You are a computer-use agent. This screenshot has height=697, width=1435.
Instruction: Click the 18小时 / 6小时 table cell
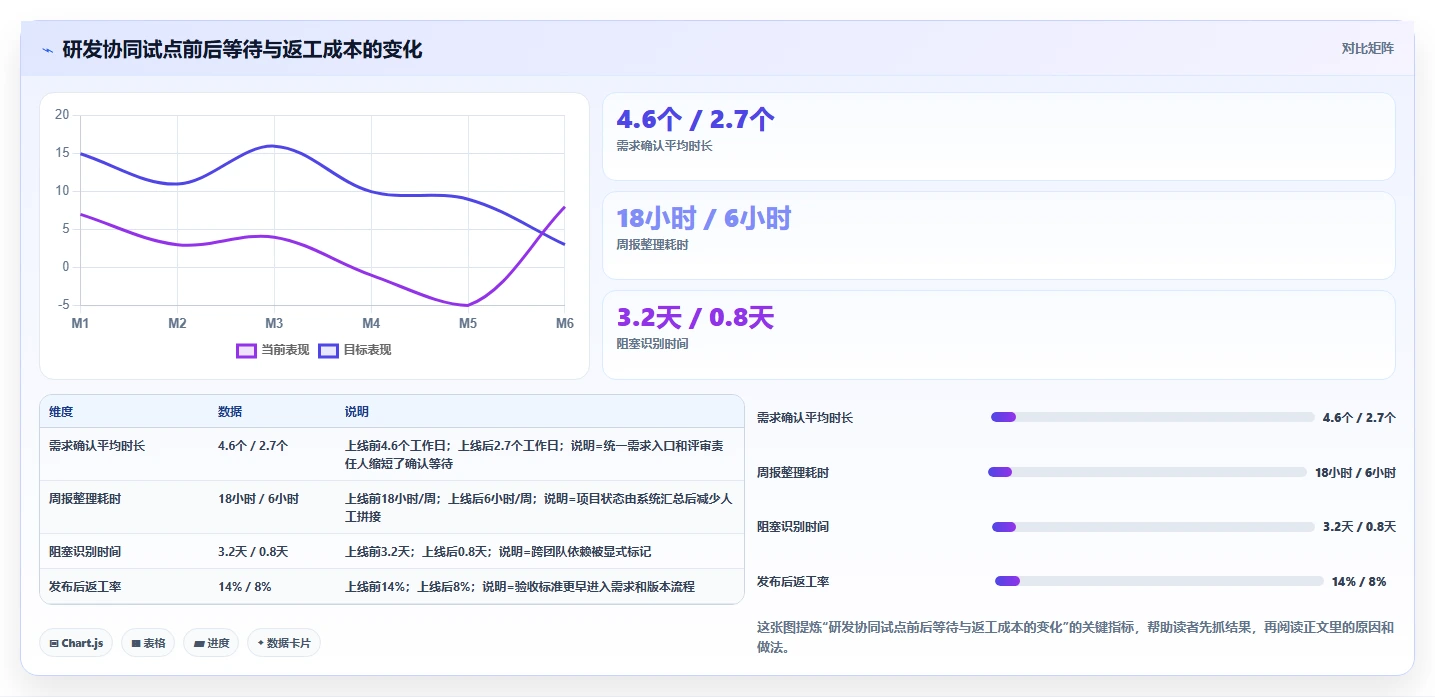258,498
